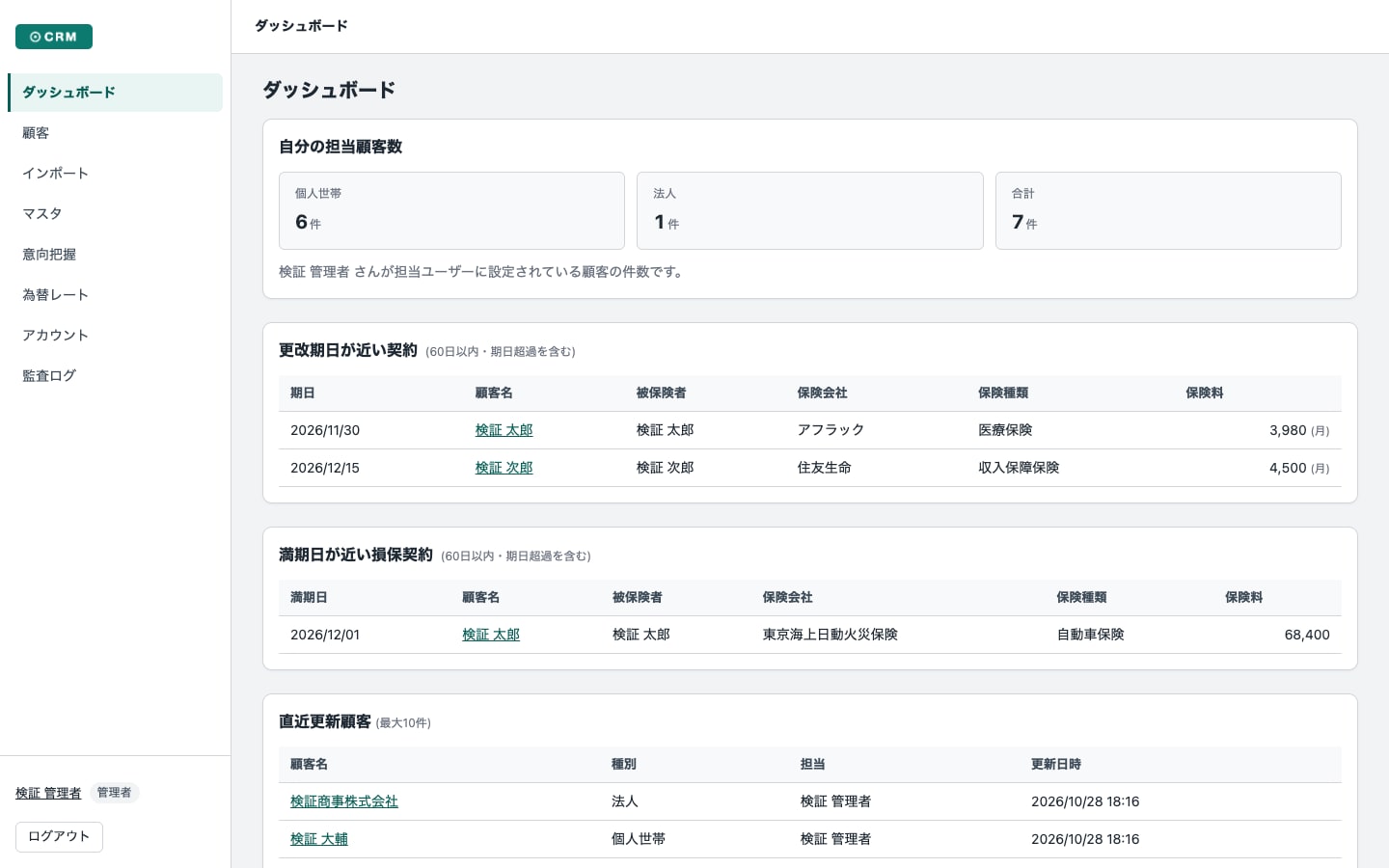1389x868 pixels.
Task: Click the アフラック insurer cell
Action: tap(831, 430)
